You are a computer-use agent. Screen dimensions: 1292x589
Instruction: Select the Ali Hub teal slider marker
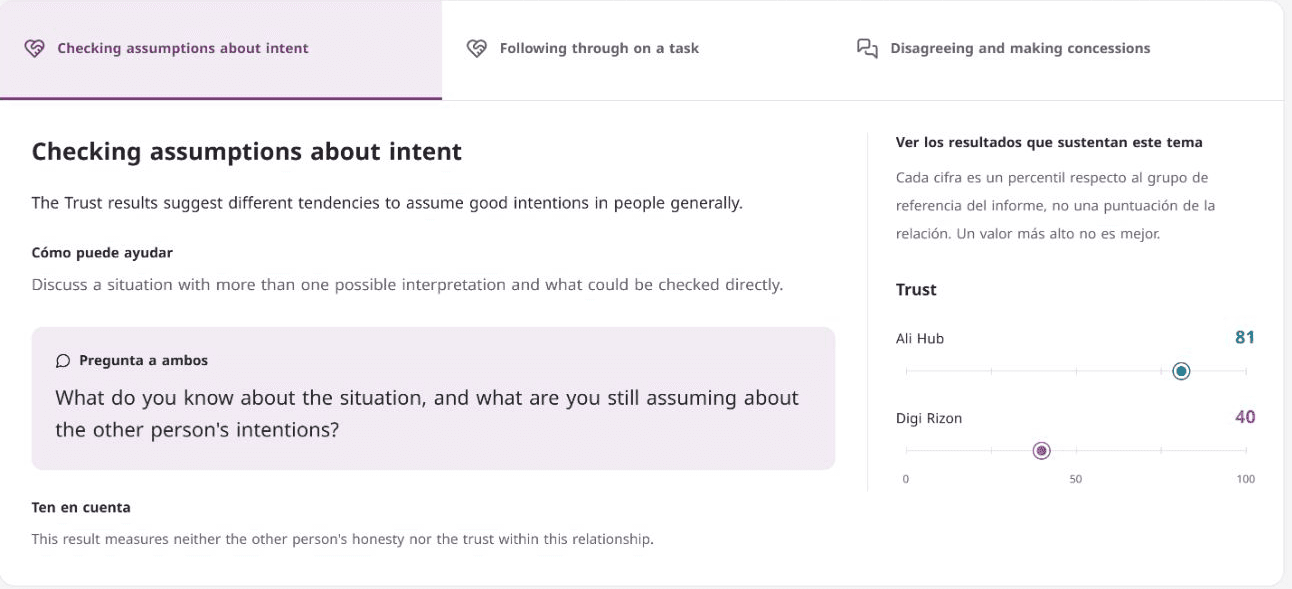click(1181, 371)
